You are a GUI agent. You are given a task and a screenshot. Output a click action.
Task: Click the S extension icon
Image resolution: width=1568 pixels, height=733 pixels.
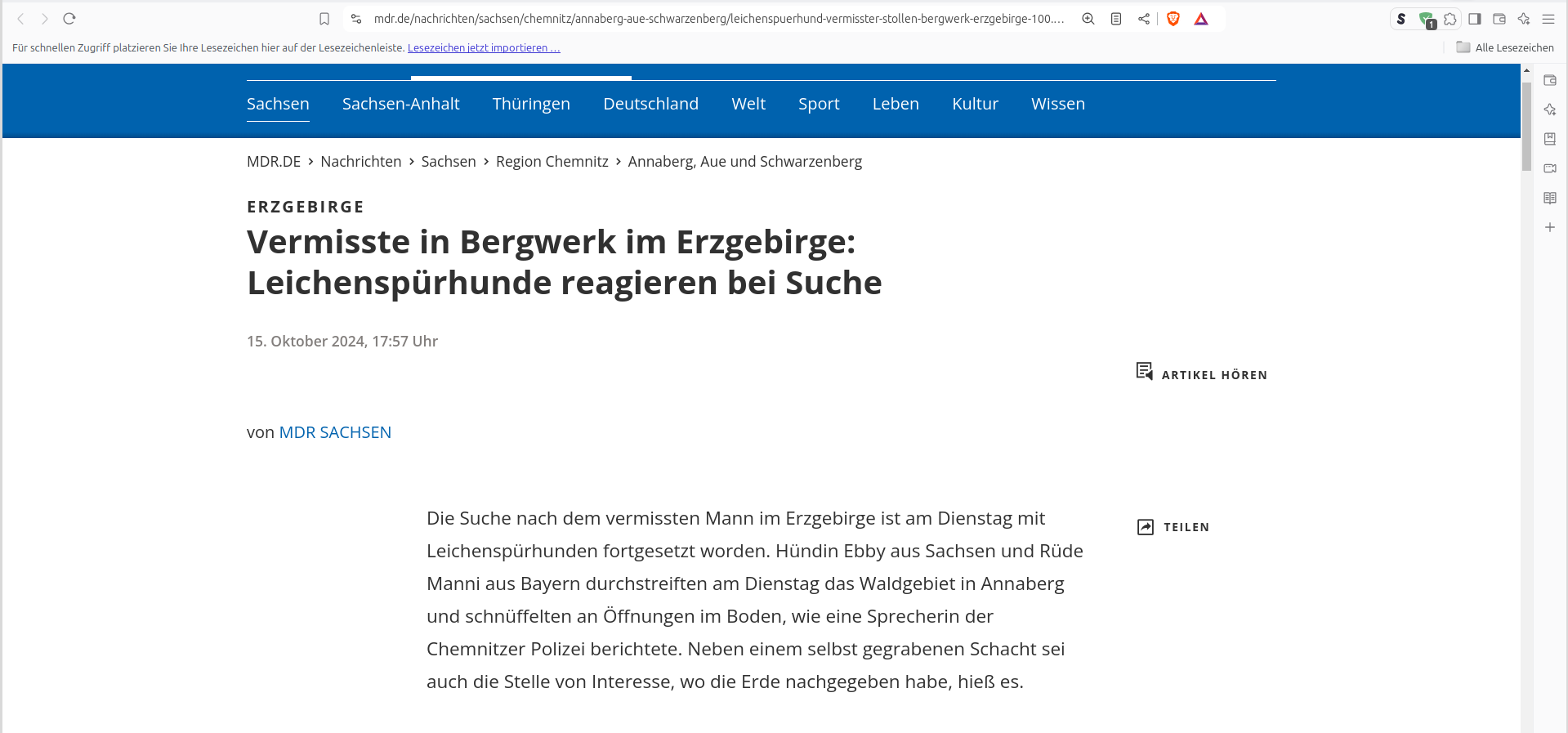1401,19
